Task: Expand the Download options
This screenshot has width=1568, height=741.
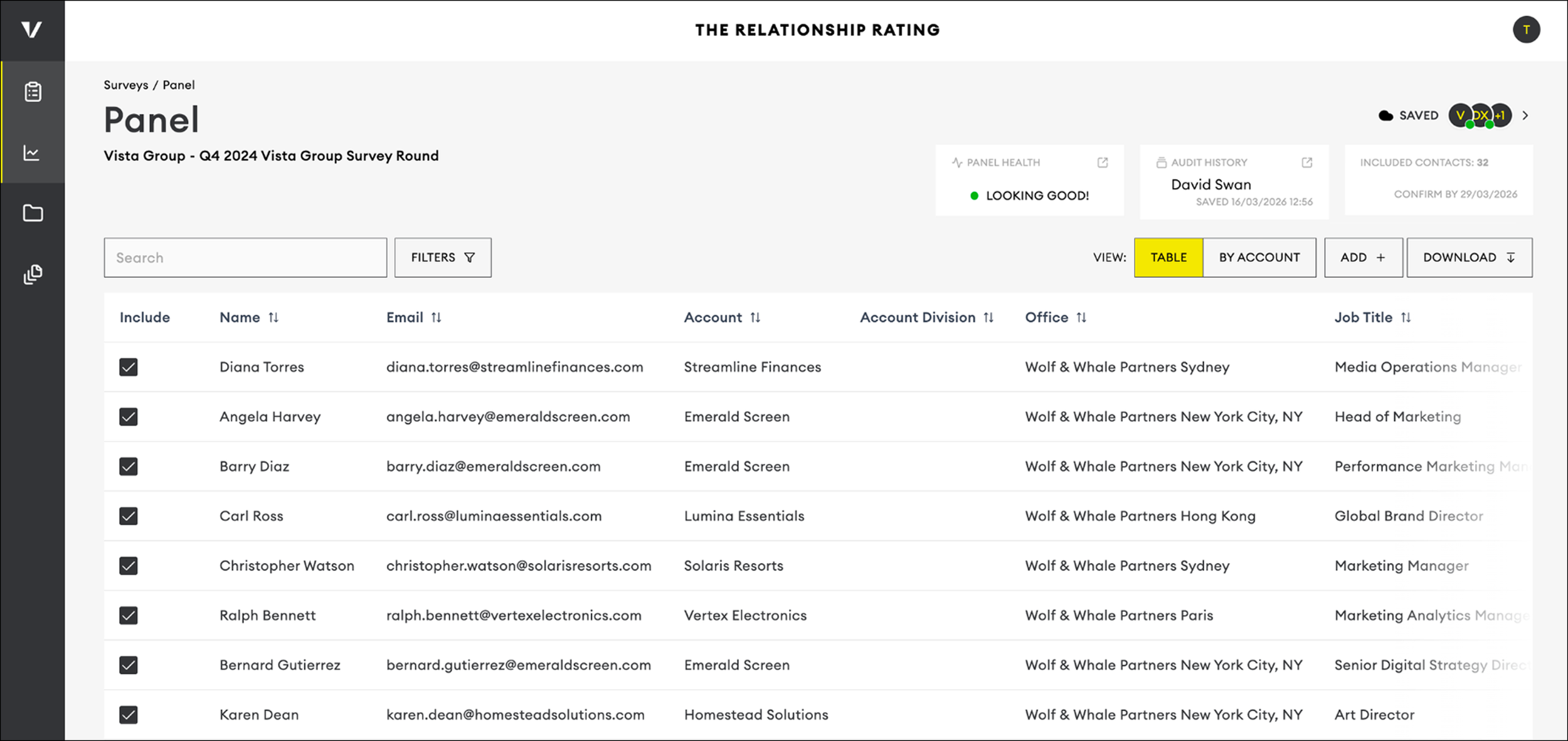Action: [x=1468, y=258]
